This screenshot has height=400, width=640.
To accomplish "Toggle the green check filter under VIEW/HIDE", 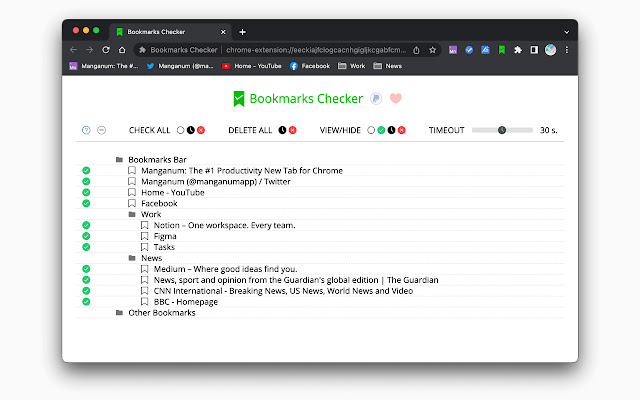I will pos(381,130).
